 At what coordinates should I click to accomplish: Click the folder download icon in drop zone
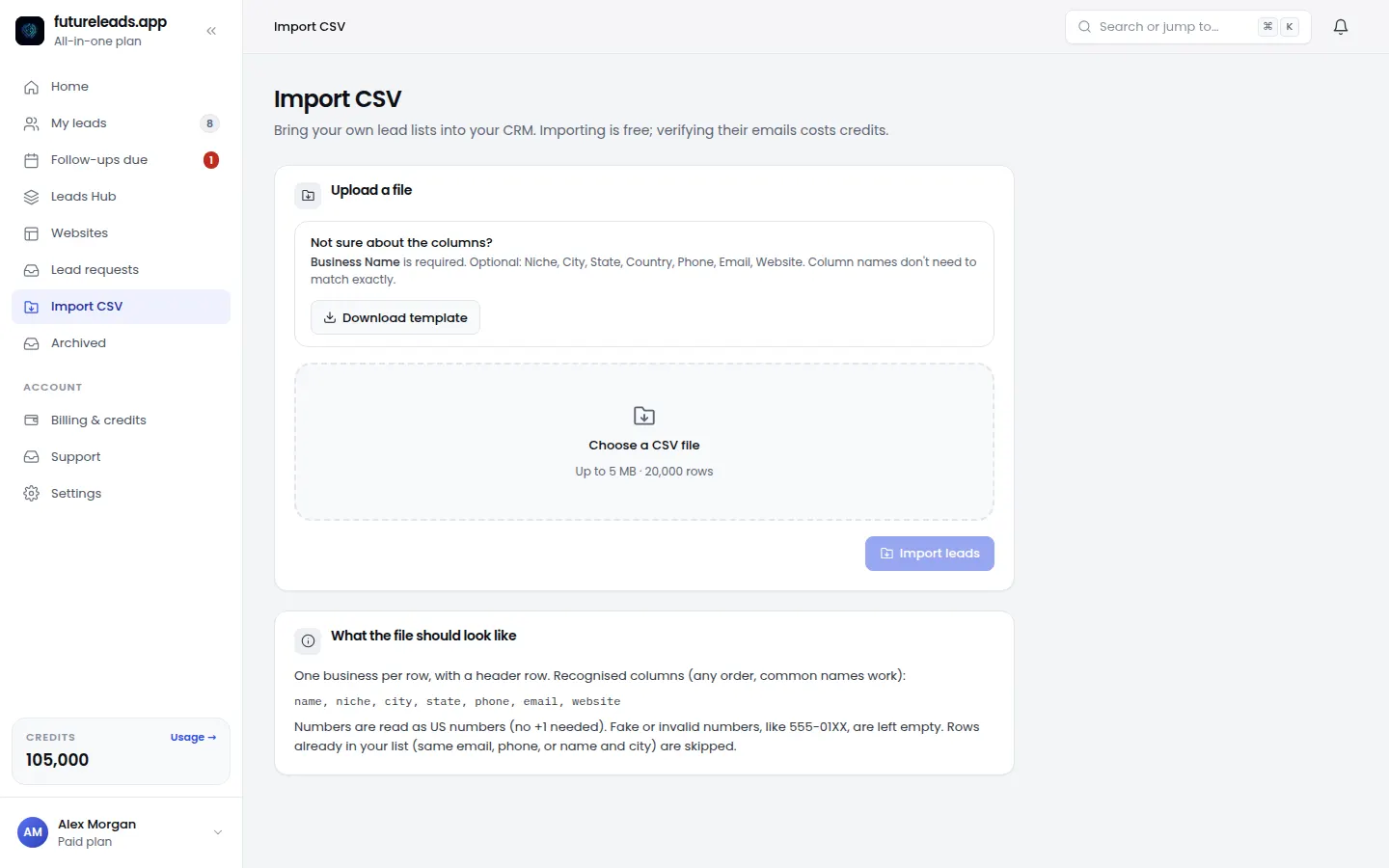click(x=644, y=416)
